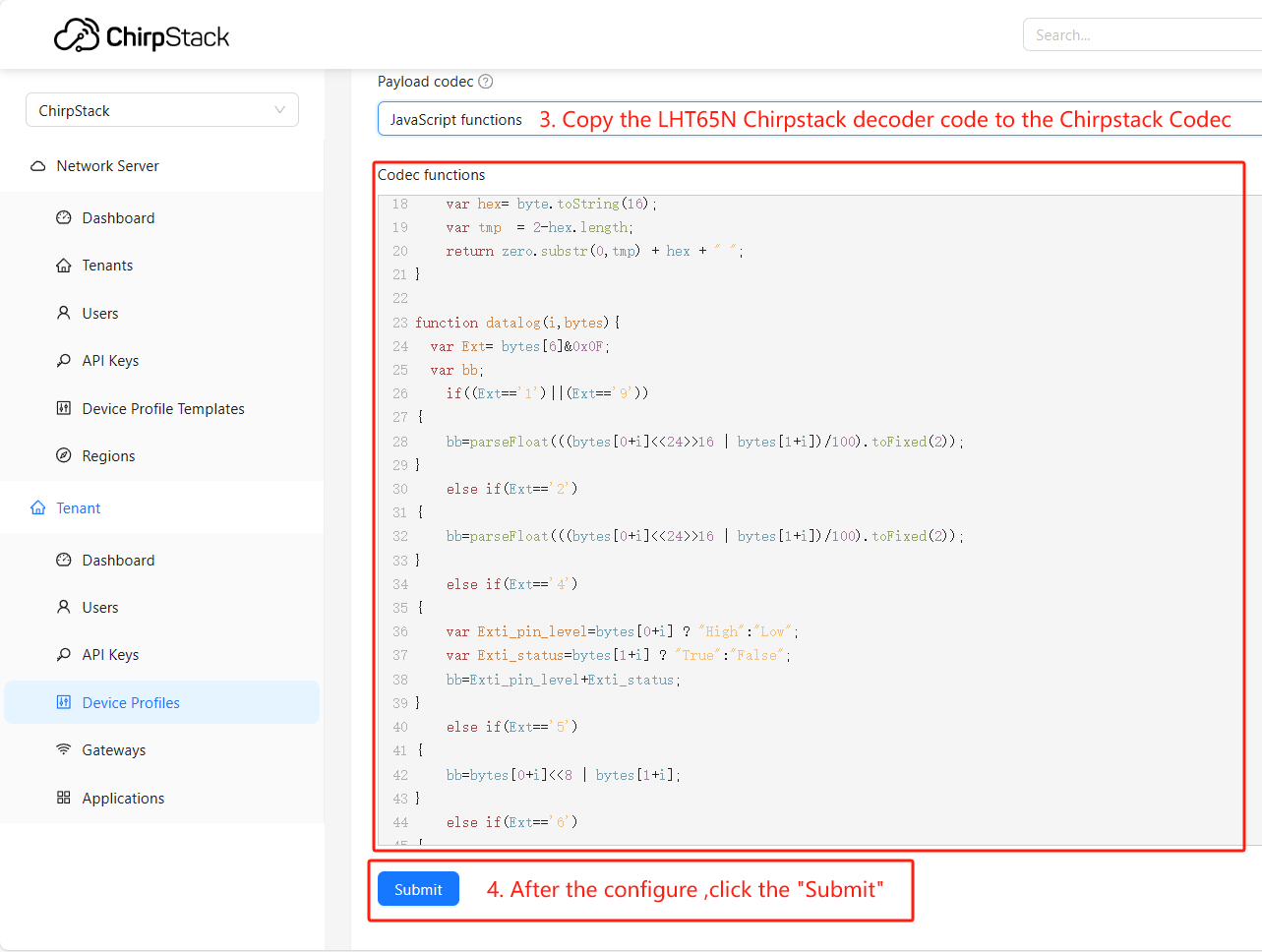Click the ChirpStack cloud logo icon
Viewport: 1262px width, 952px height.
pos(77,35)
